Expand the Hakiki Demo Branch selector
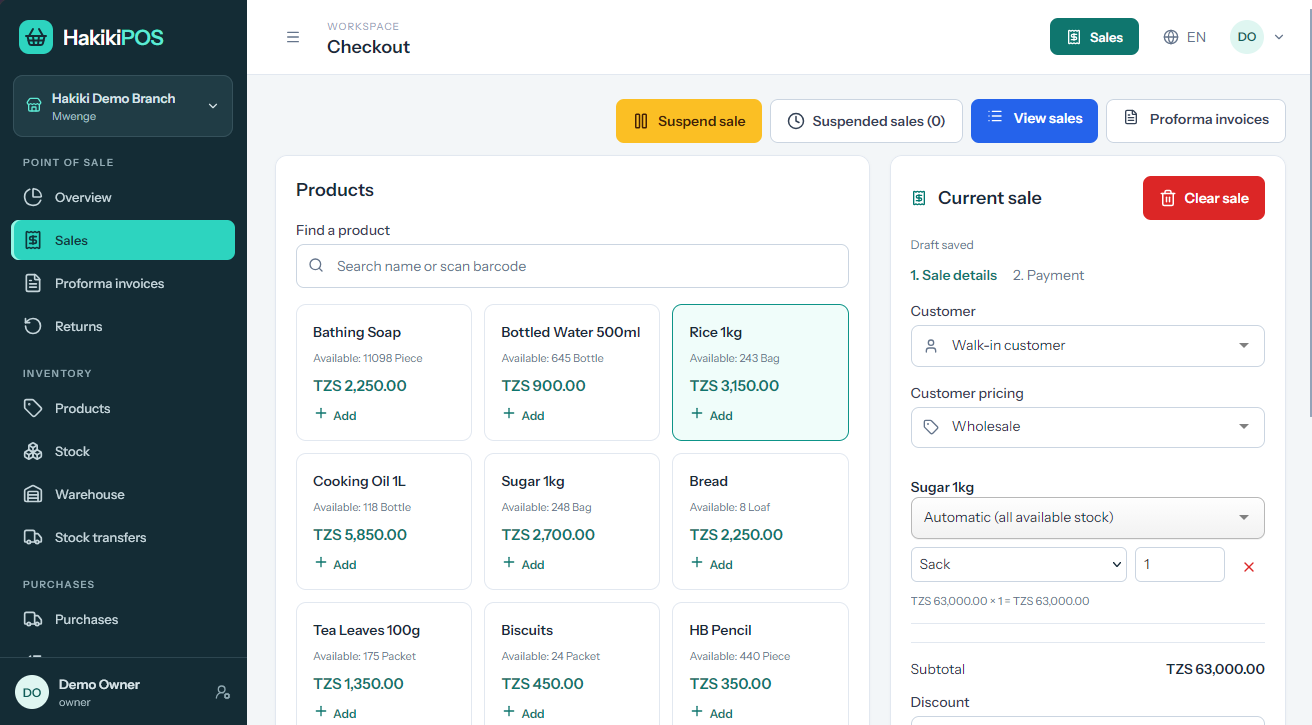This screenshot has width=1312, height=725. click(x=123, y=106)
